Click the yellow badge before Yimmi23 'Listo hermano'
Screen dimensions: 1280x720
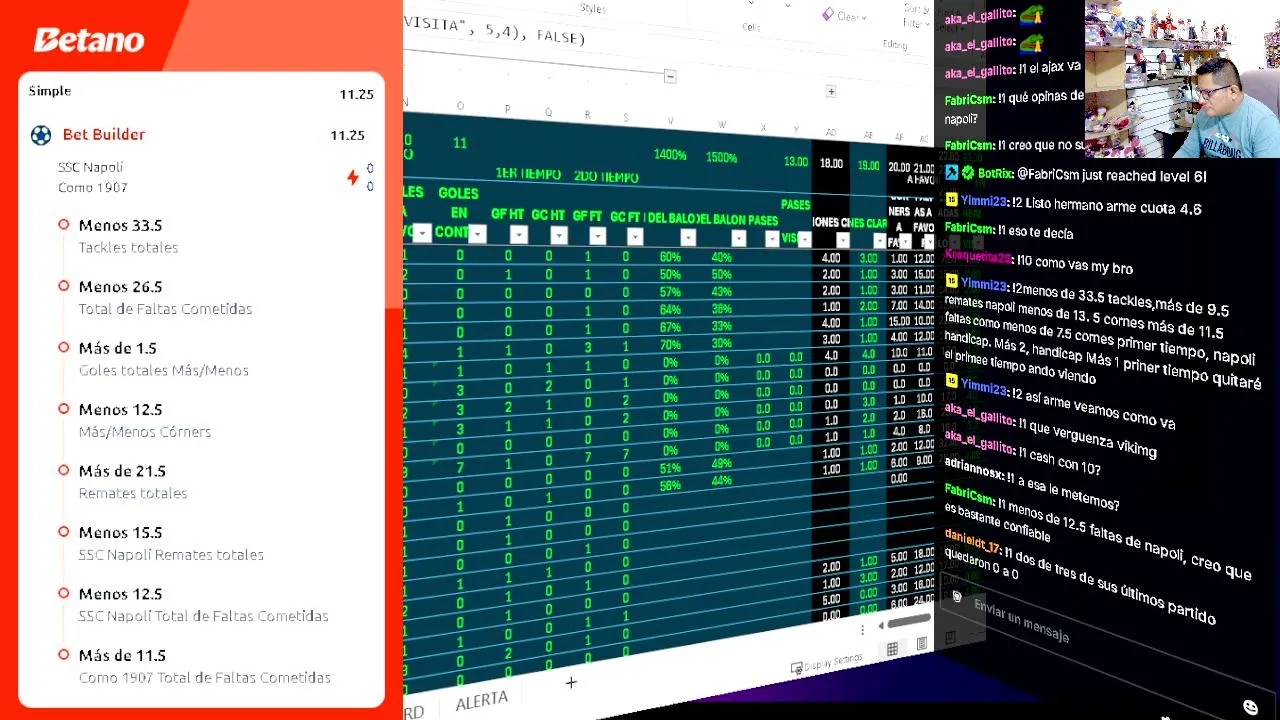[951, 200]
